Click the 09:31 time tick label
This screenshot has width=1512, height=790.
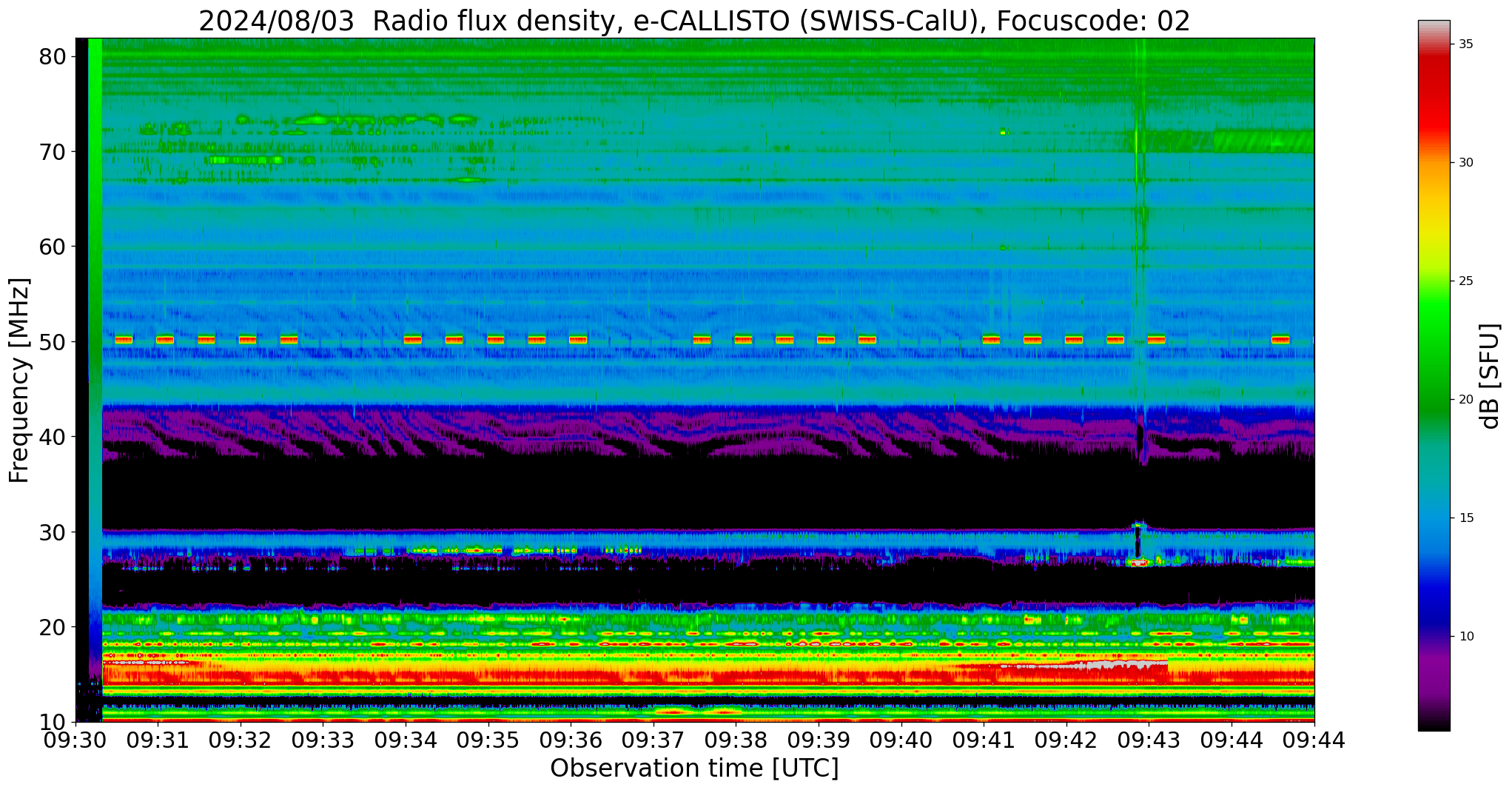pos(158,740)
